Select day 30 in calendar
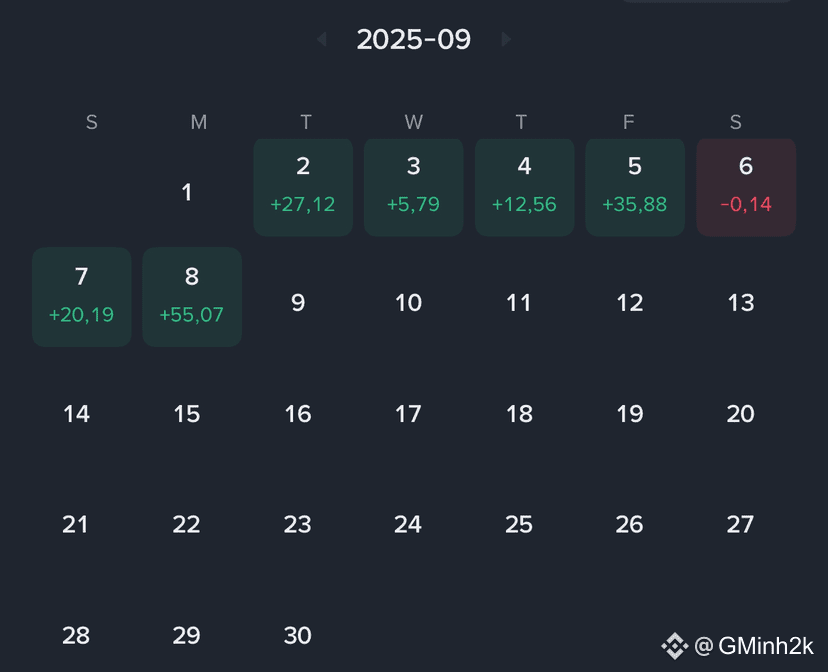This screenshot has height=672, width=828. (297, 635)
